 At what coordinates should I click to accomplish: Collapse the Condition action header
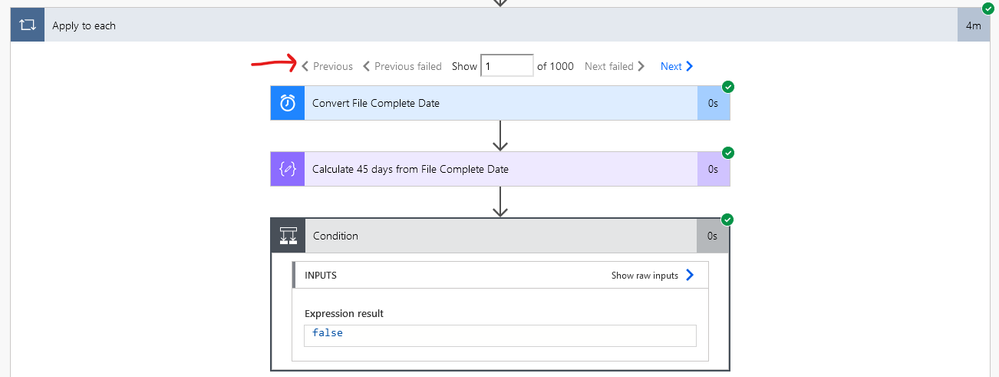pos(501,236)
